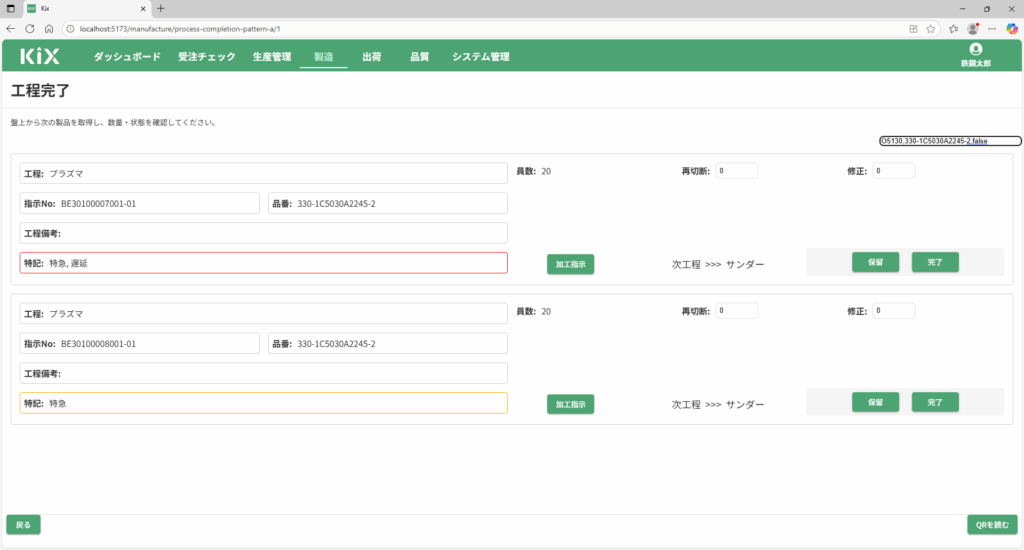Viewport: 1024px width, 550px height.
Task: Click the KiX logo in header
Action: coord(40,57)
